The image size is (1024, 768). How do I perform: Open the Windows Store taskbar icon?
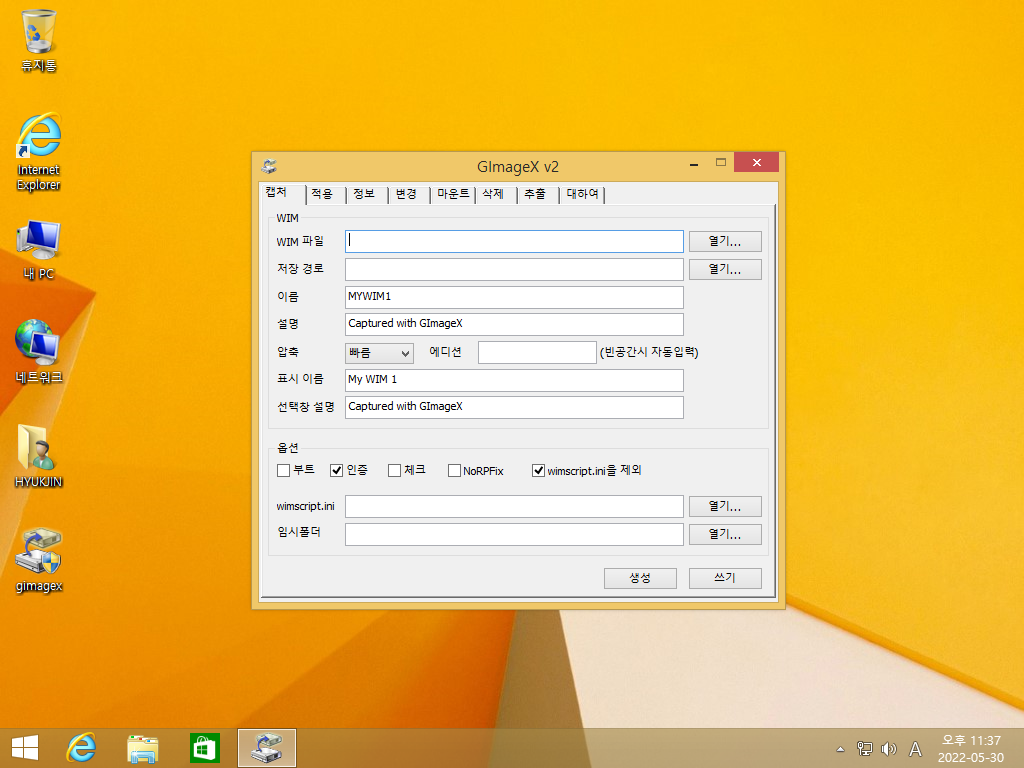pyautogui.click(x=205, y=748)
